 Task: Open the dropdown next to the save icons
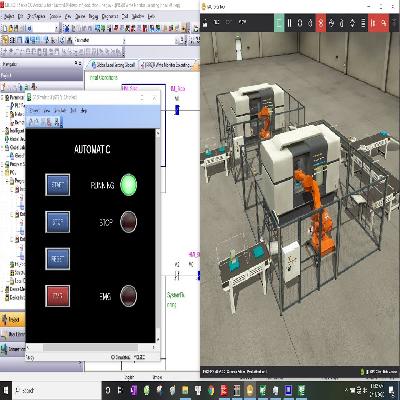point(56,29)
